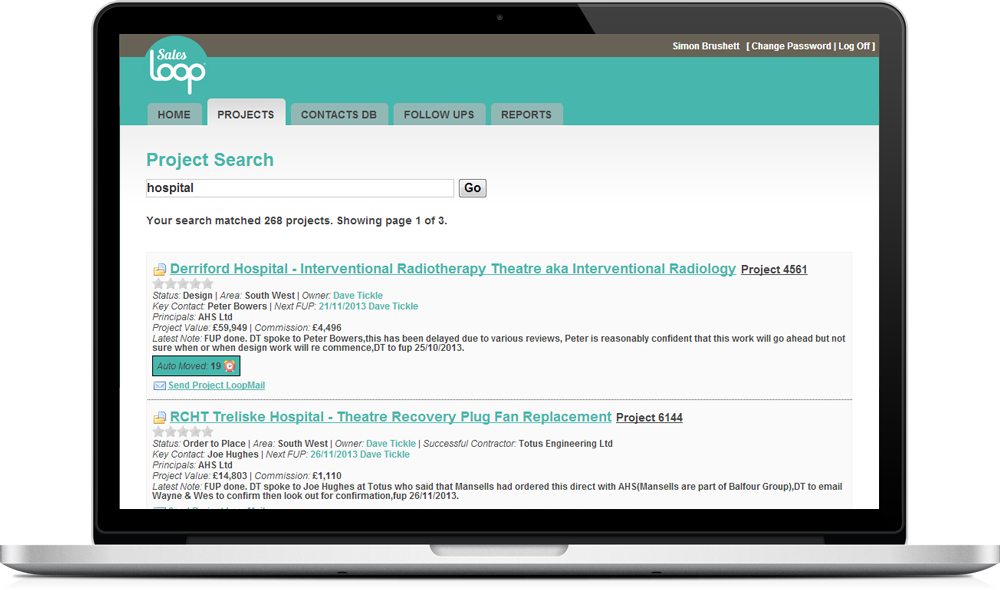1000x590 pixels.
Task: Open owner Dave Tickle on RCHT Treliske project
Action: [391, 443]
